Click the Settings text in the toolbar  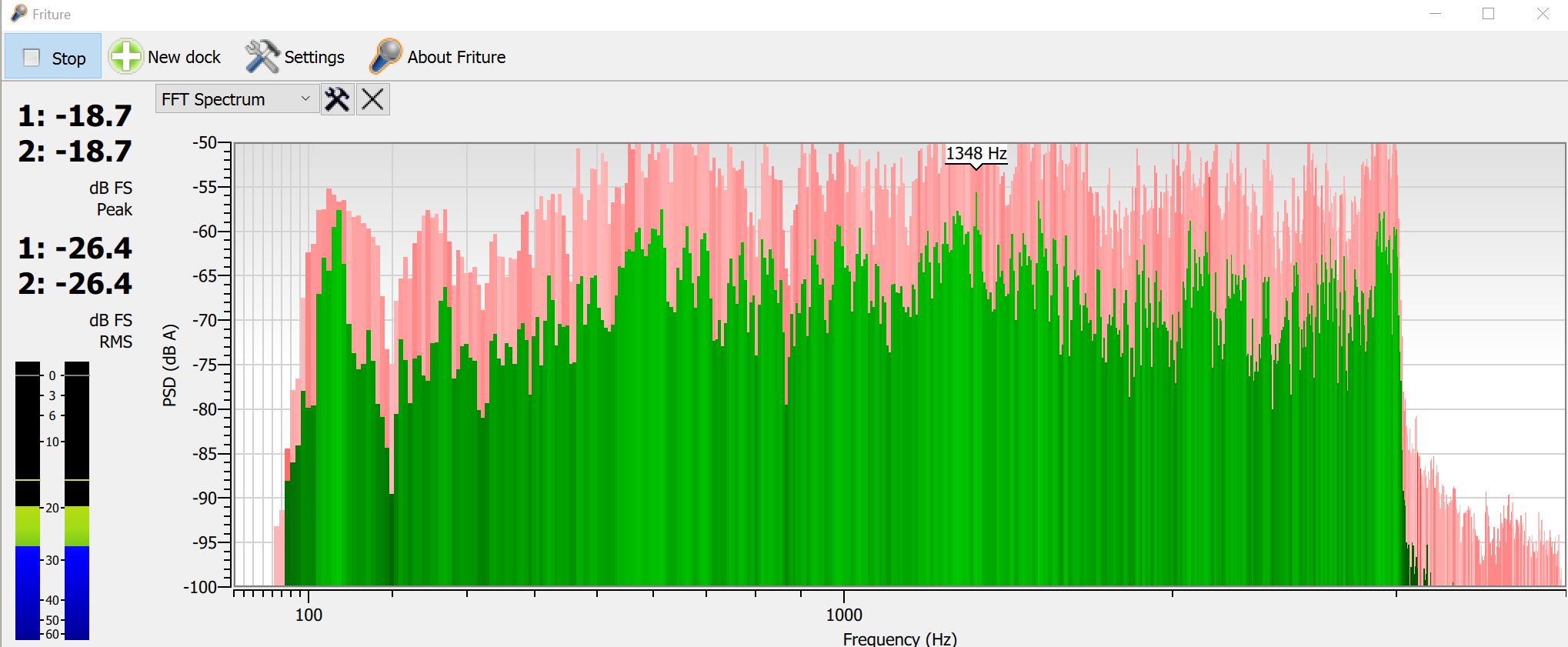314,57
